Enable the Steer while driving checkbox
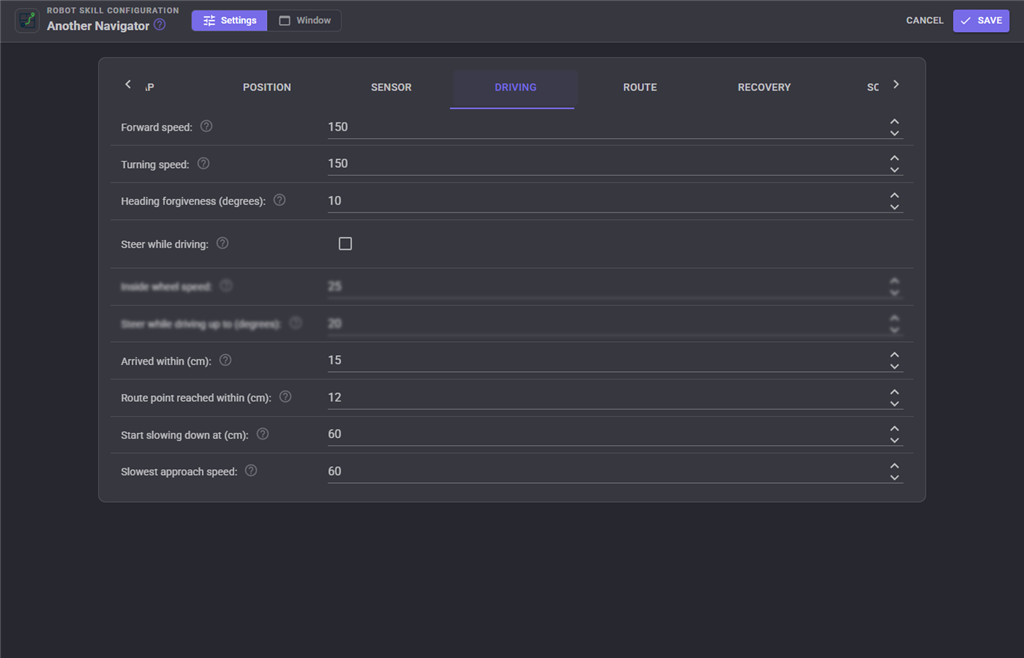This screenshot has height=658, width=1024. 345,243
